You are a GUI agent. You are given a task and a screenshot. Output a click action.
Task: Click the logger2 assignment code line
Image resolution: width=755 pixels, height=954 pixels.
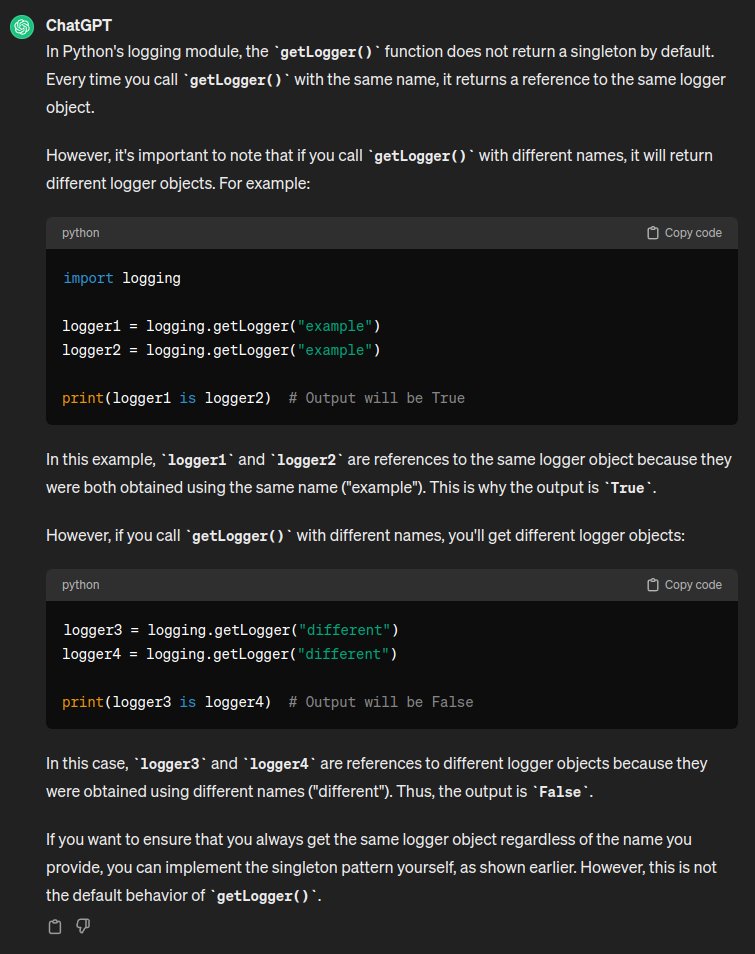[x=221, y=350]
